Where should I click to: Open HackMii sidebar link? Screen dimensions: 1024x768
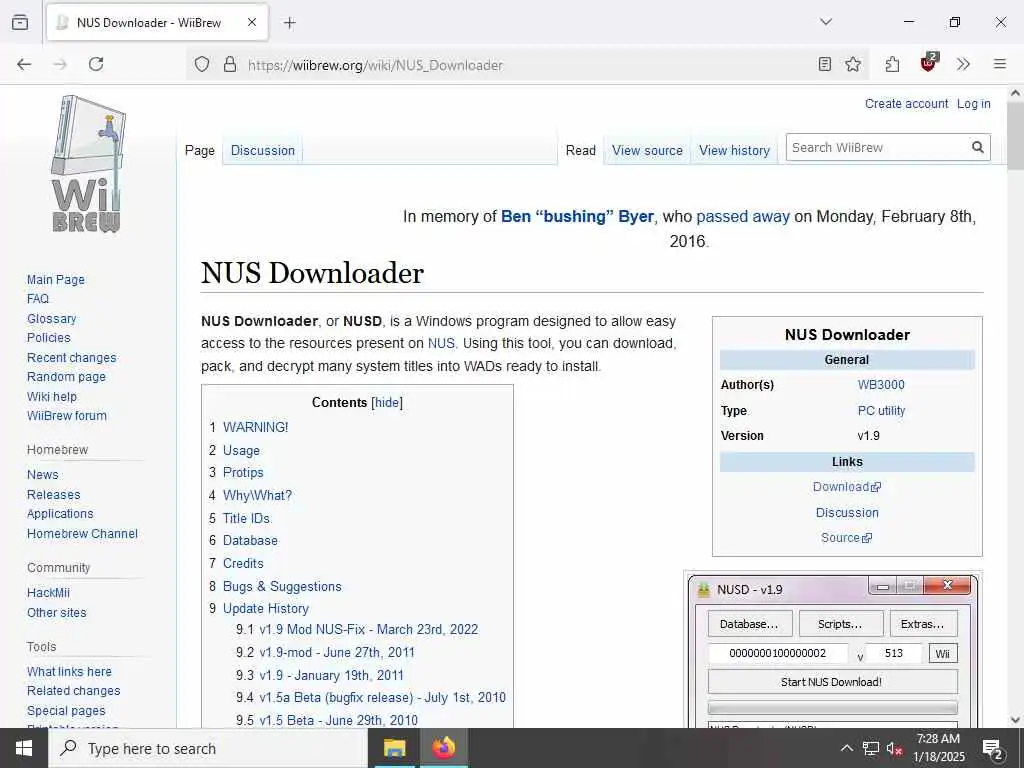(x=48, y=593)
